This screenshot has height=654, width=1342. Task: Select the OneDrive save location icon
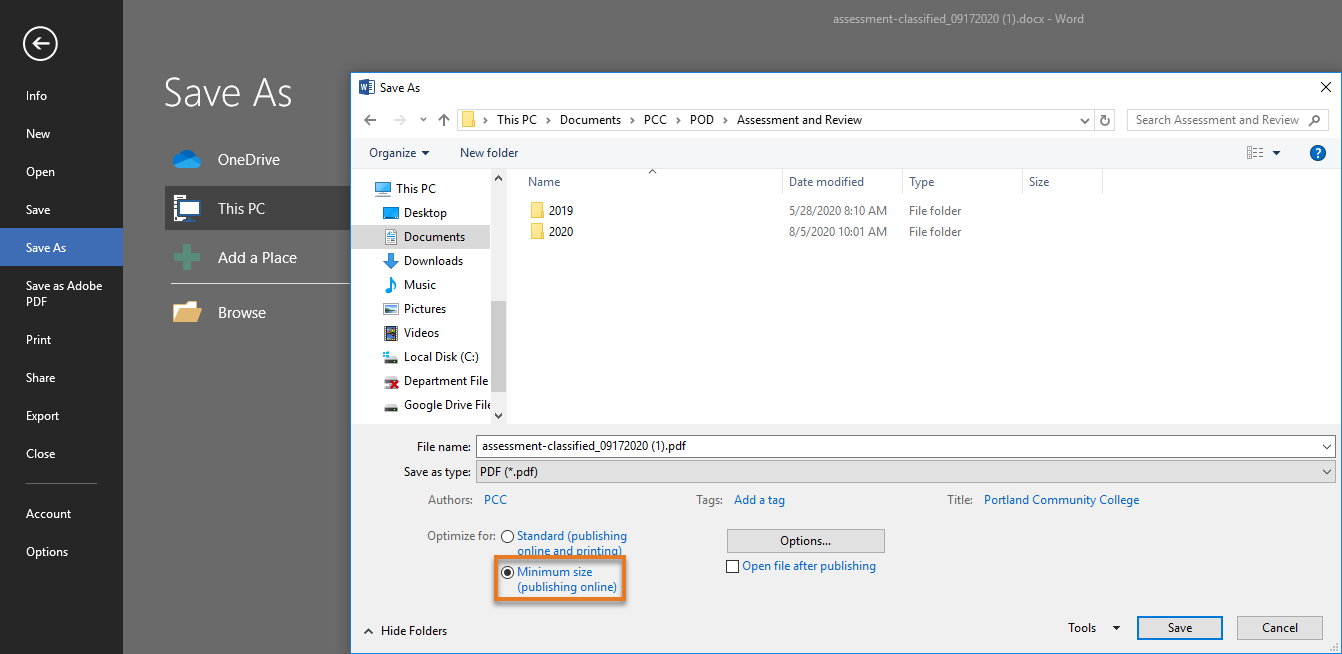click(187, 157)
